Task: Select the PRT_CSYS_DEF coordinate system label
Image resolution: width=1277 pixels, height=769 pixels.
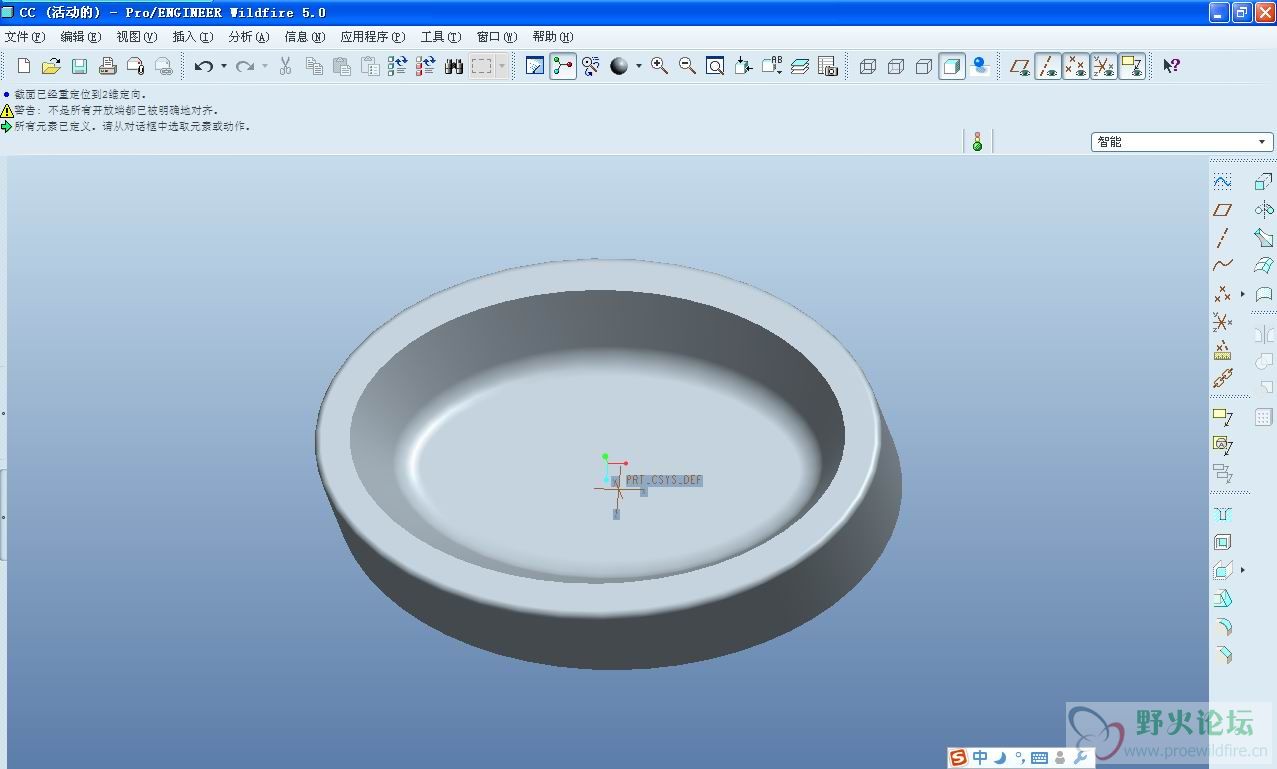Action: [664, 480]
